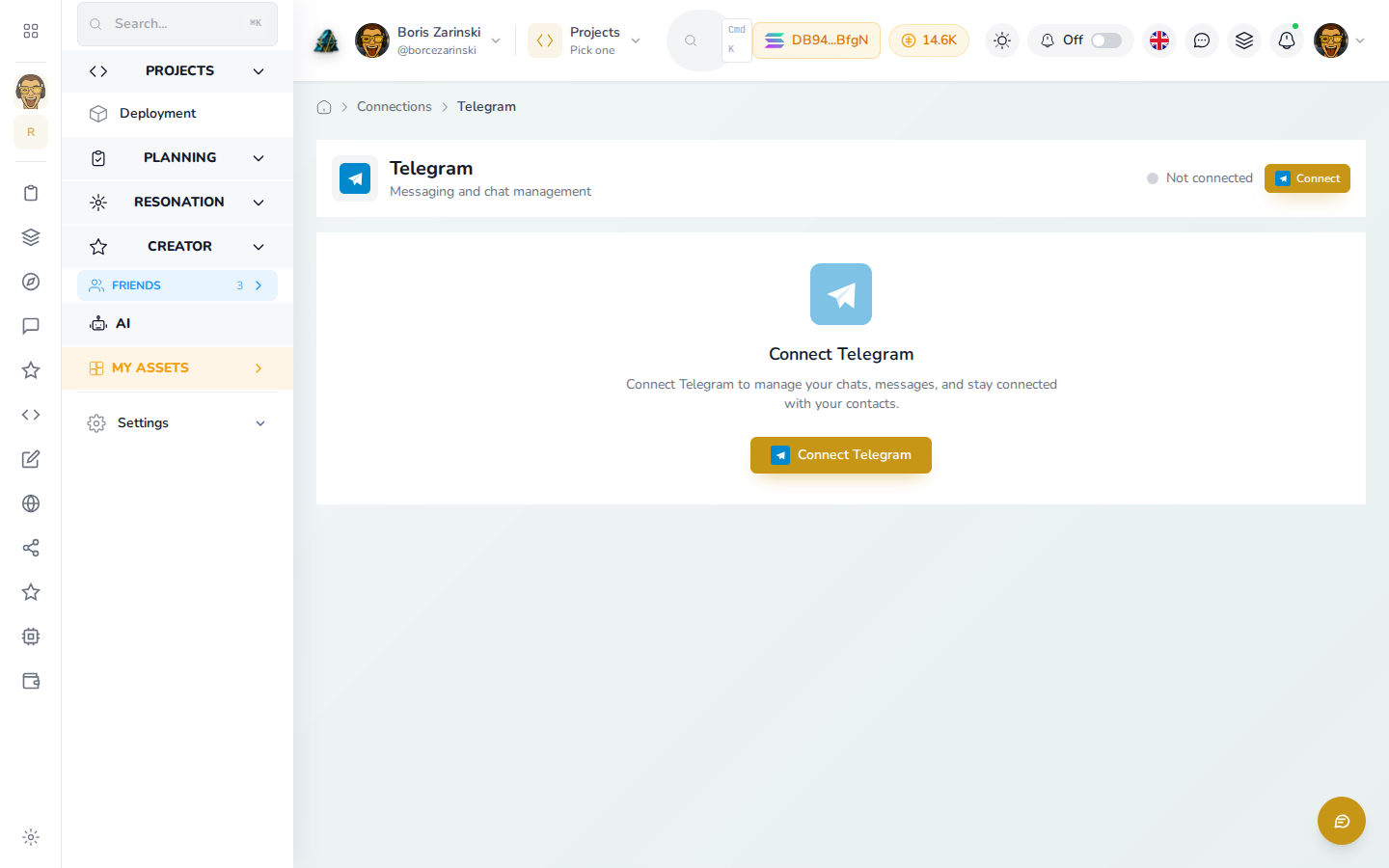Toggle the notifications Off switch
The width and height of the screenshot is (1389, 868).
pos(1106,41)
